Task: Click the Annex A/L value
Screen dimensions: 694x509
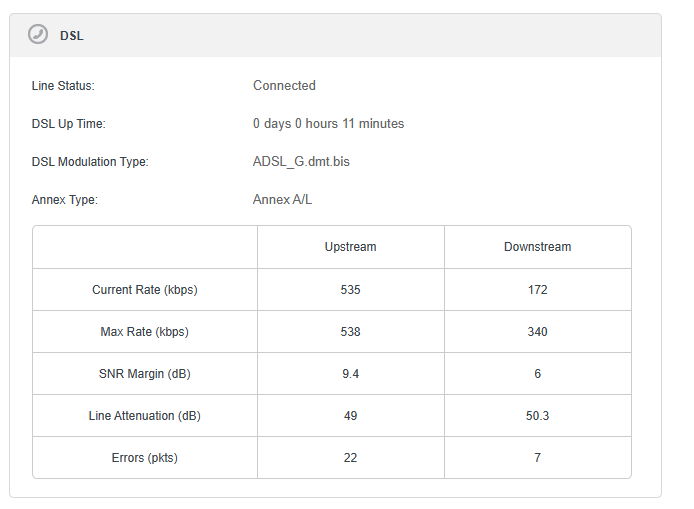Action: pyautogui.click(x=282, y=200)
